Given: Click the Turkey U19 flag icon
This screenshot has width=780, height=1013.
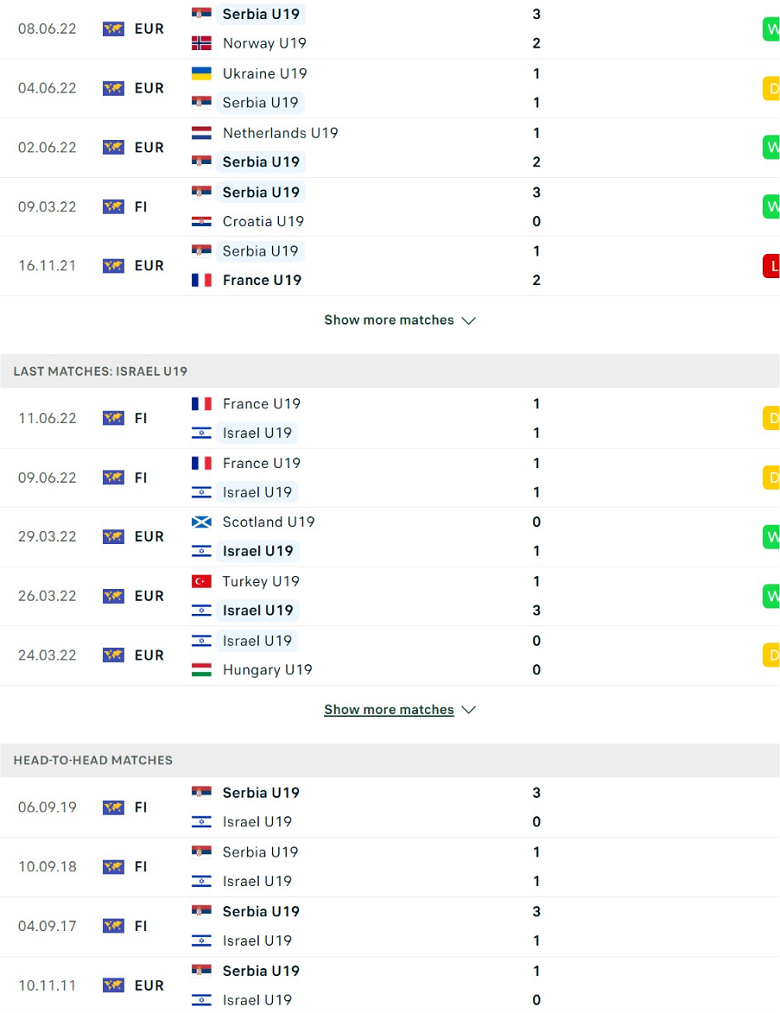Looking at the screenshot, I should click(202, 581).
